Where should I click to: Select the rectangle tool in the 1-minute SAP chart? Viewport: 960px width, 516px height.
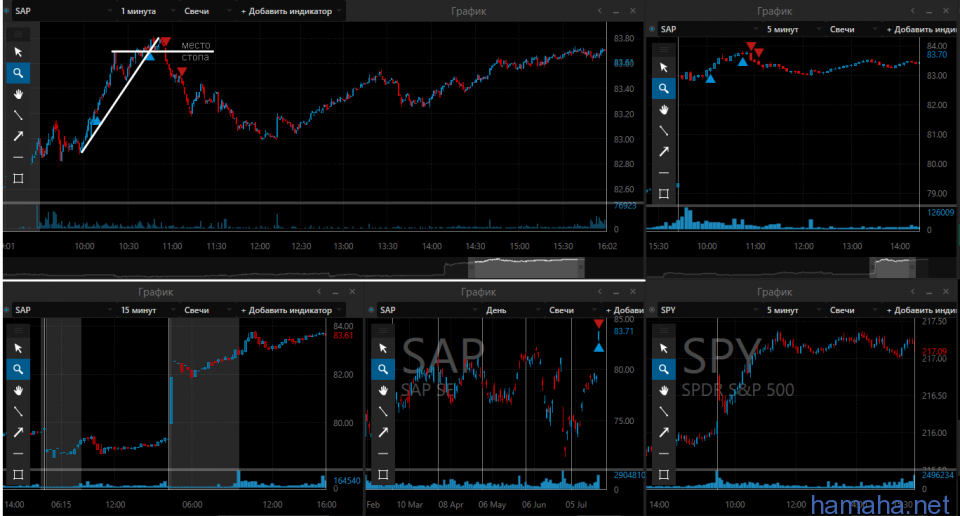18,178
